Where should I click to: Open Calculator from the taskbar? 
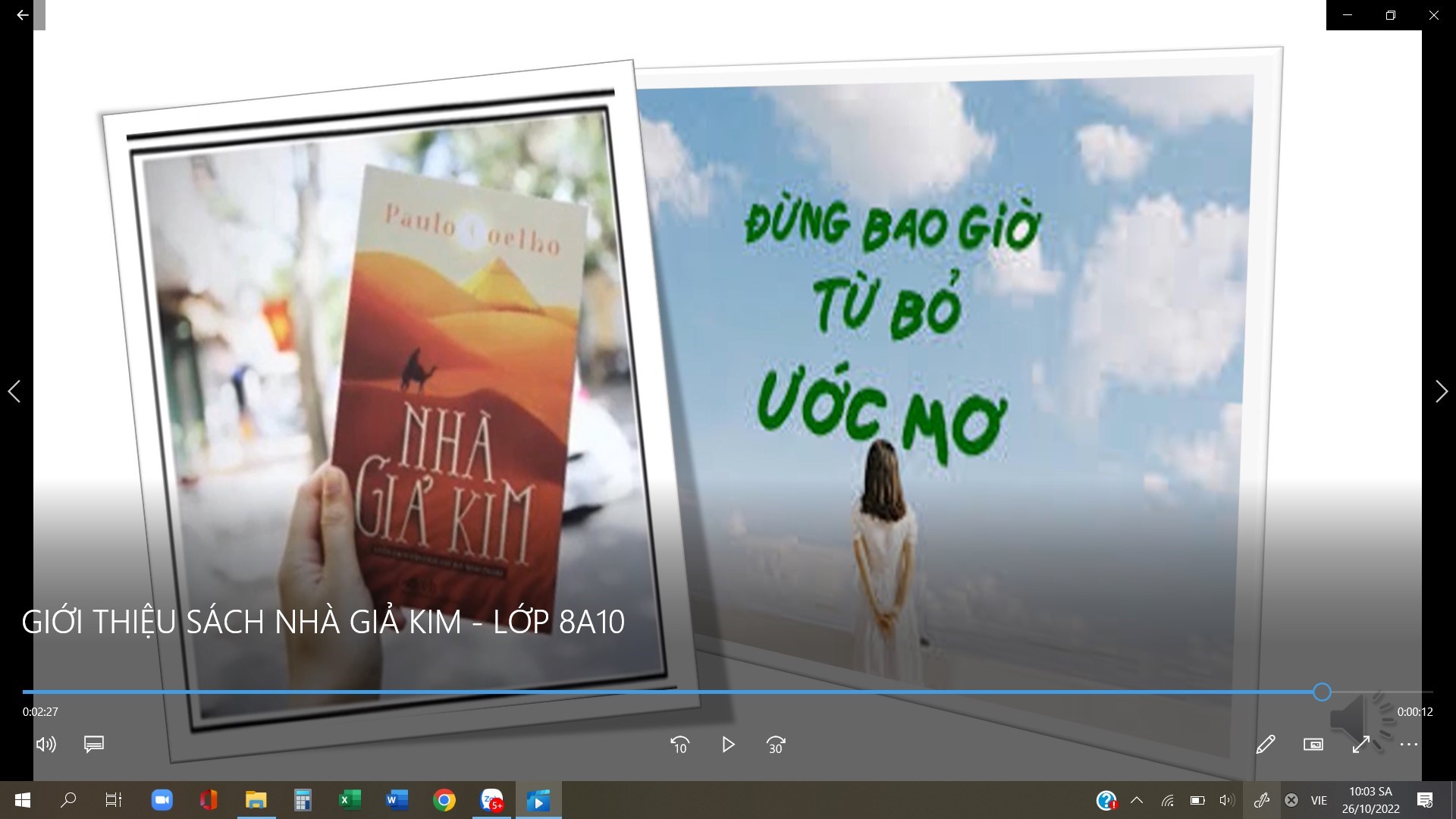(303, 800)
